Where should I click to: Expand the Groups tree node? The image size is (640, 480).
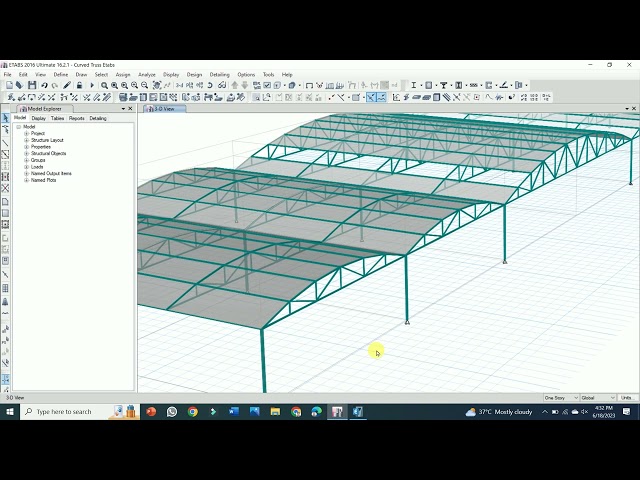coord(27,160)
